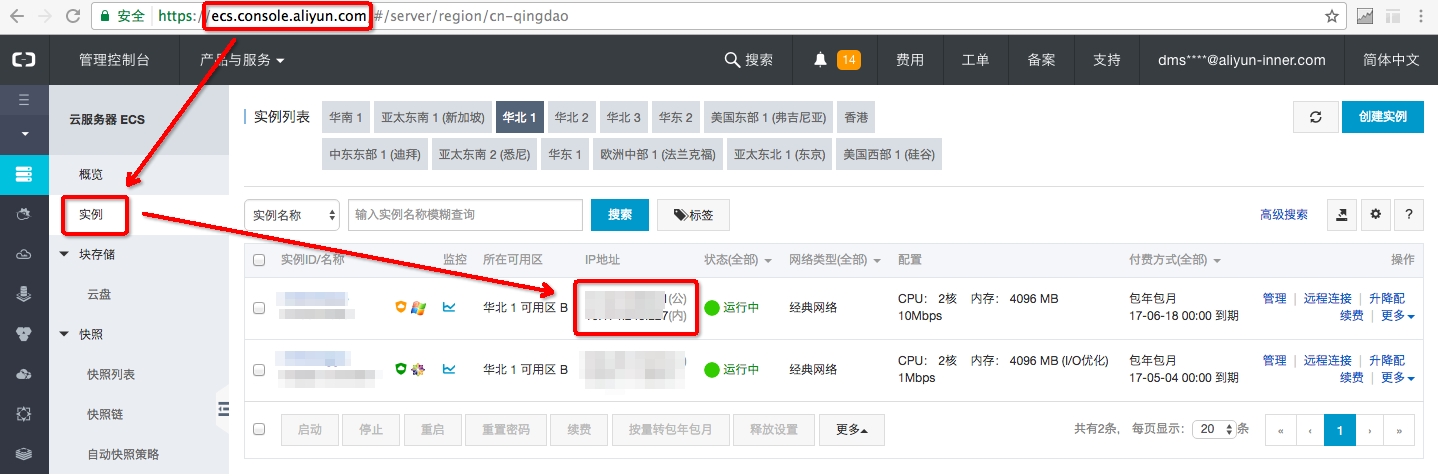
Task: Click the 创建实例 button
Action: [1383, 117]
